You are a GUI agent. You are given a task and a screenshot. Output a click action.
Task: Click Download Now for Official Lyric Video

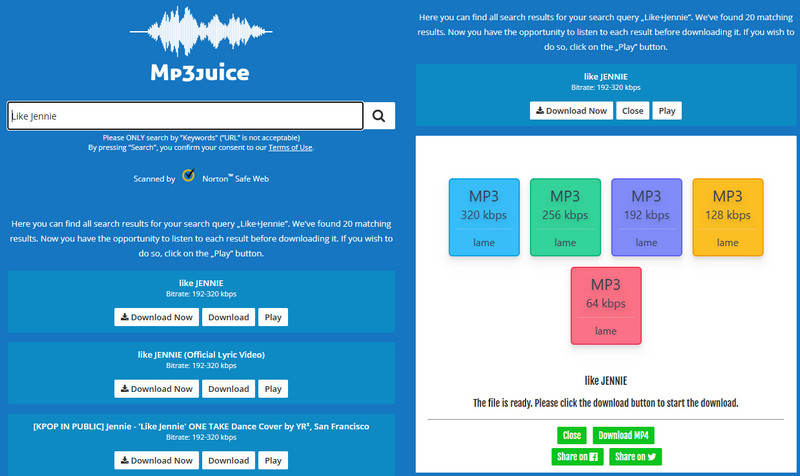[157, 389]
